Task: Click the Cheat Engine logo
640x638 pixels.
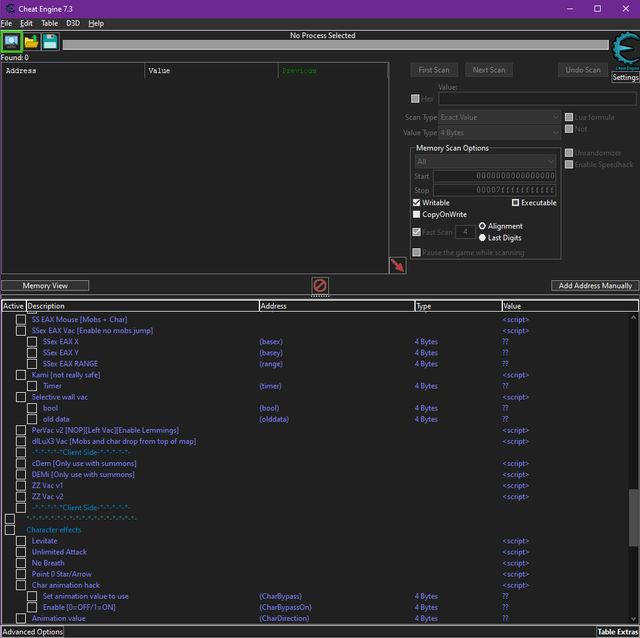Action: (626, 51)
